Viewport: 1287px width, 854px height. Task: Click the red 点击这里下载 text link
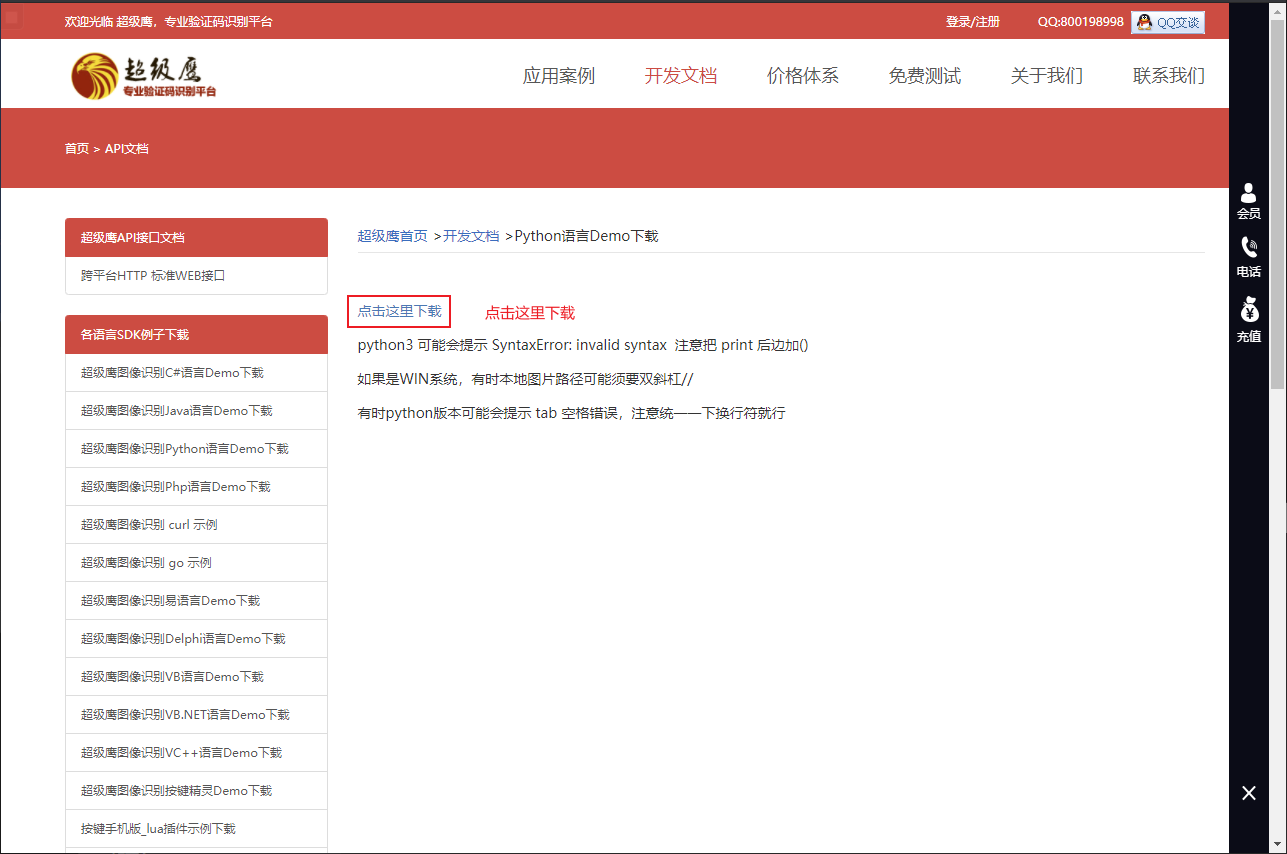[529, 312]
